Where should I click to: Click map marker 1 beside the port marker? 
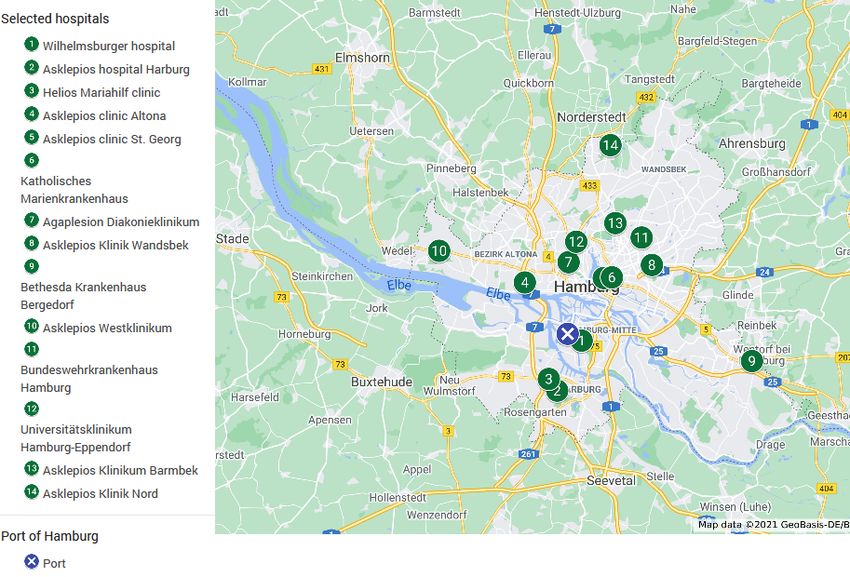coord(583,342)
